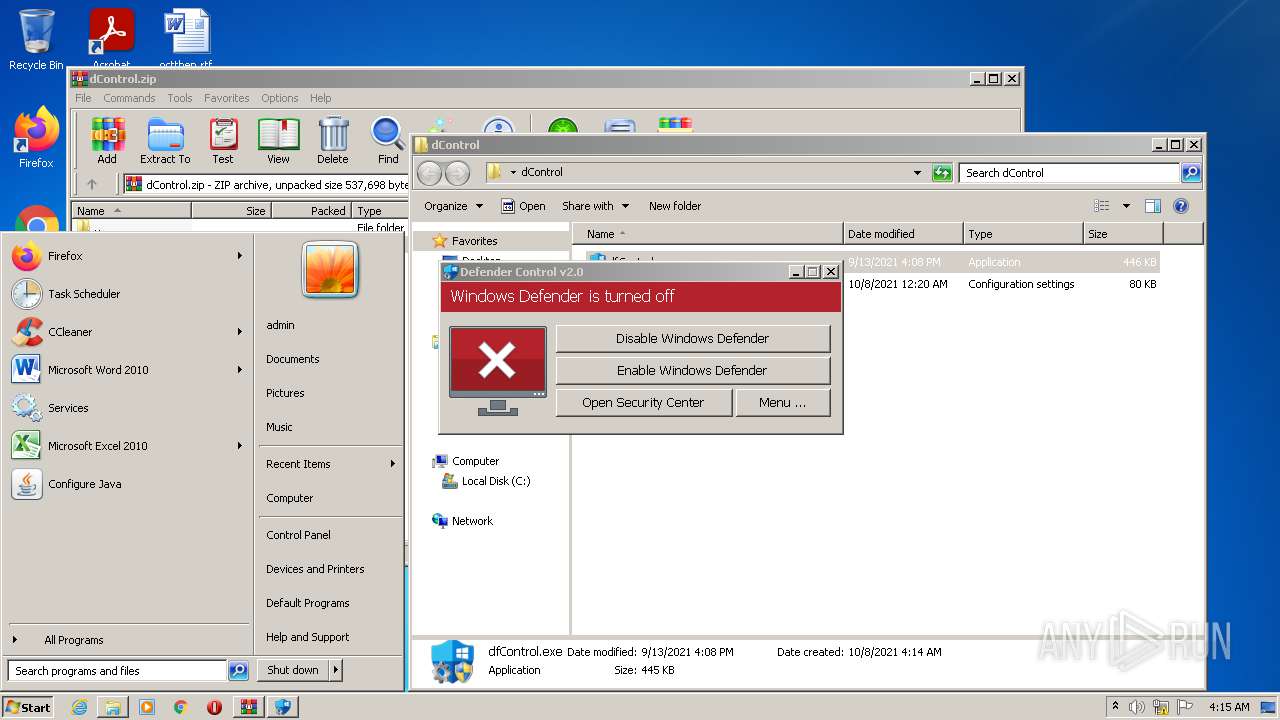Click the Search dControl field
The height and width of the screenshot is (720, 1280).
pyautogui.click(x=1069, y=173)
